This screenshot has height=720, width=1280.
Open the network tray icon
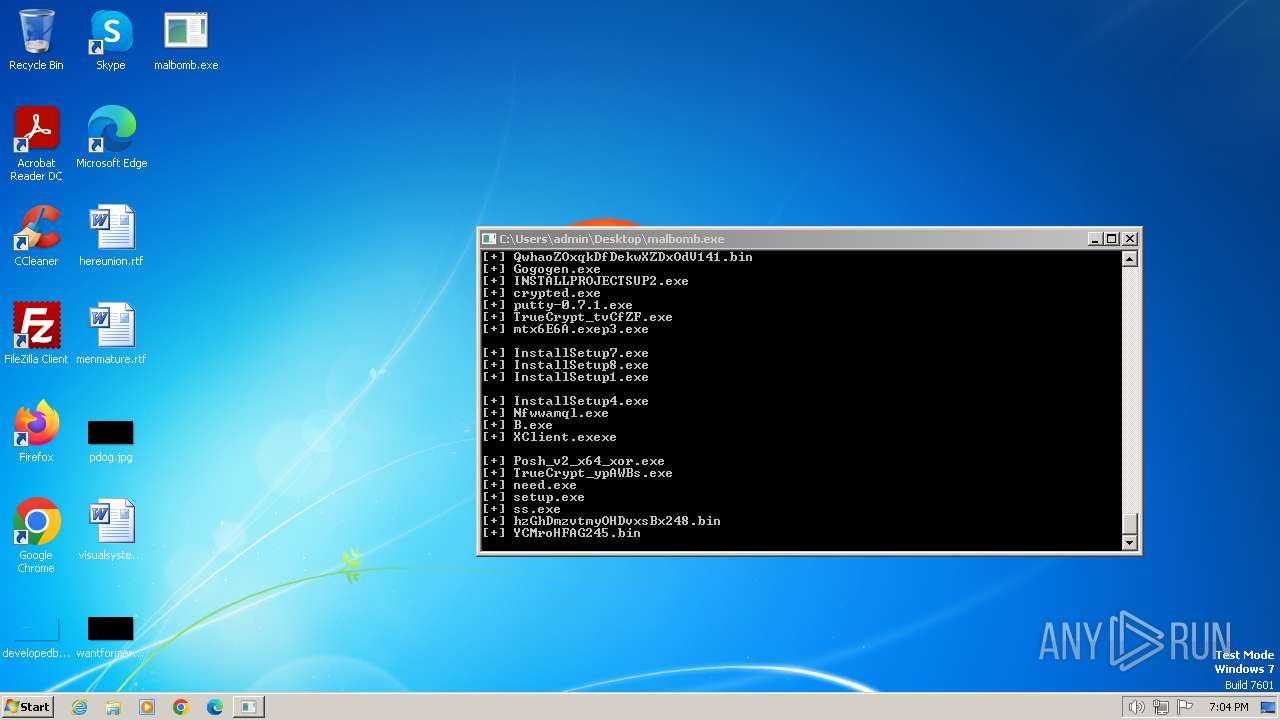1160,707
